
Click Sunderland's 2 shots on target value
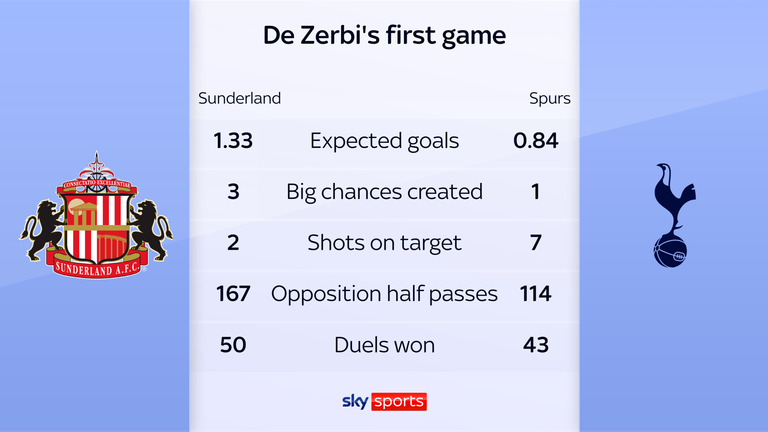[x=233, y=242]
